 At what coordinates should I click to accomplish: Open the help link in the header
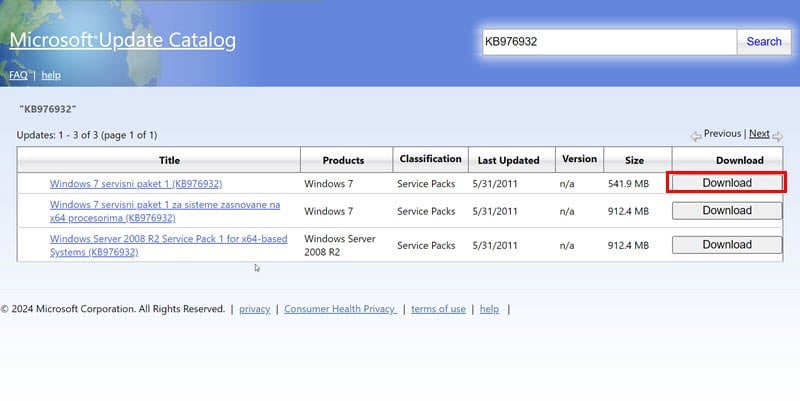(x=51, y=75)
